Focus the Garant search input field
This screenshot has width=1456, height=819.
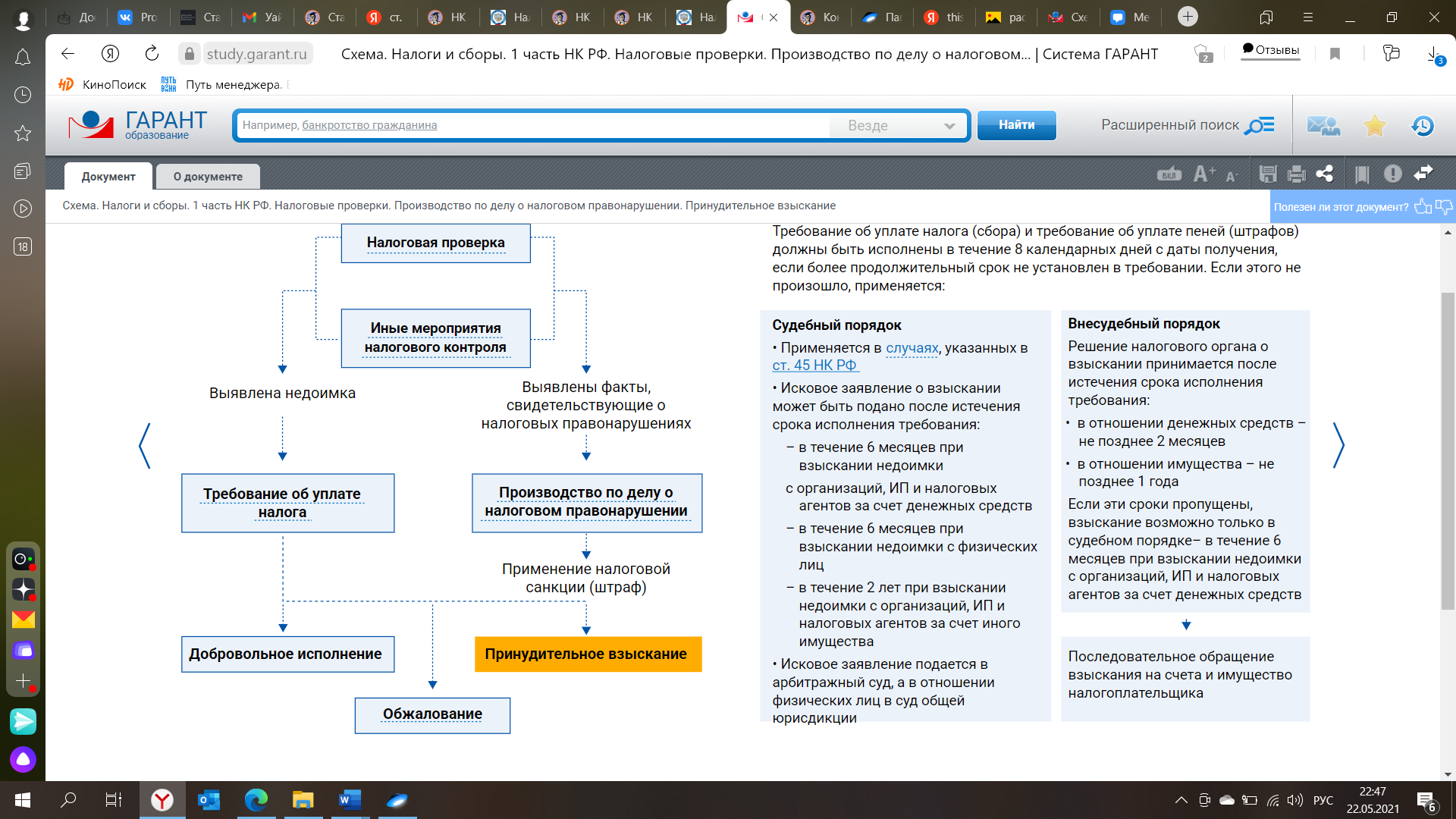(x=533, y=126)
